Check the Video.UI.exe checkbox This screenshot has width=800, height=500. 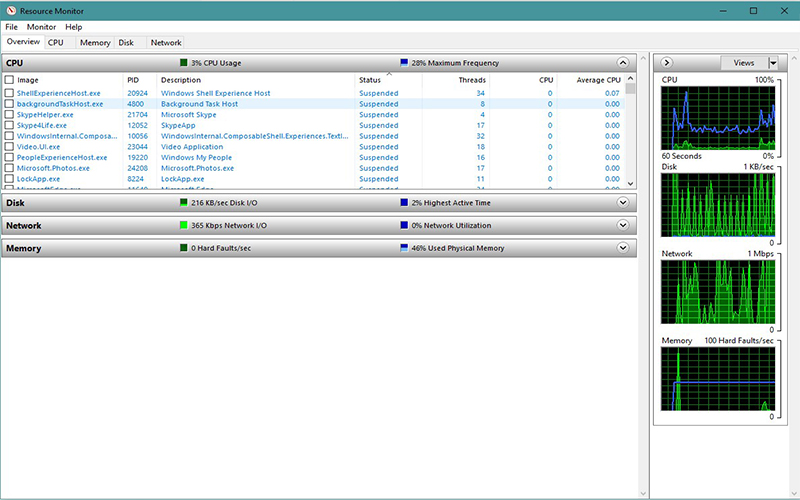point(9,146)
